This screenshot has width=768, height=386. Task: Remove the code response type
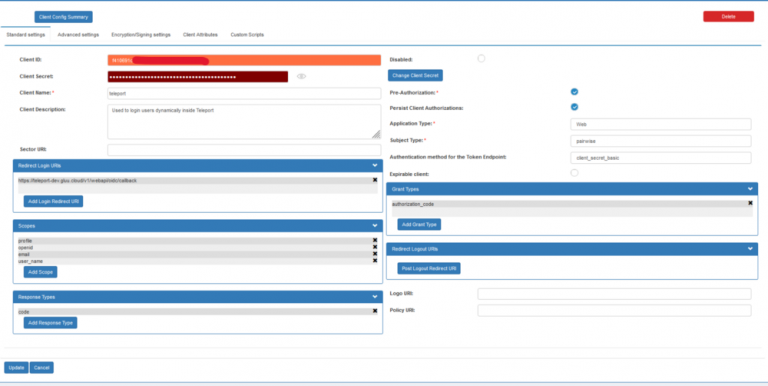(375, 311)
